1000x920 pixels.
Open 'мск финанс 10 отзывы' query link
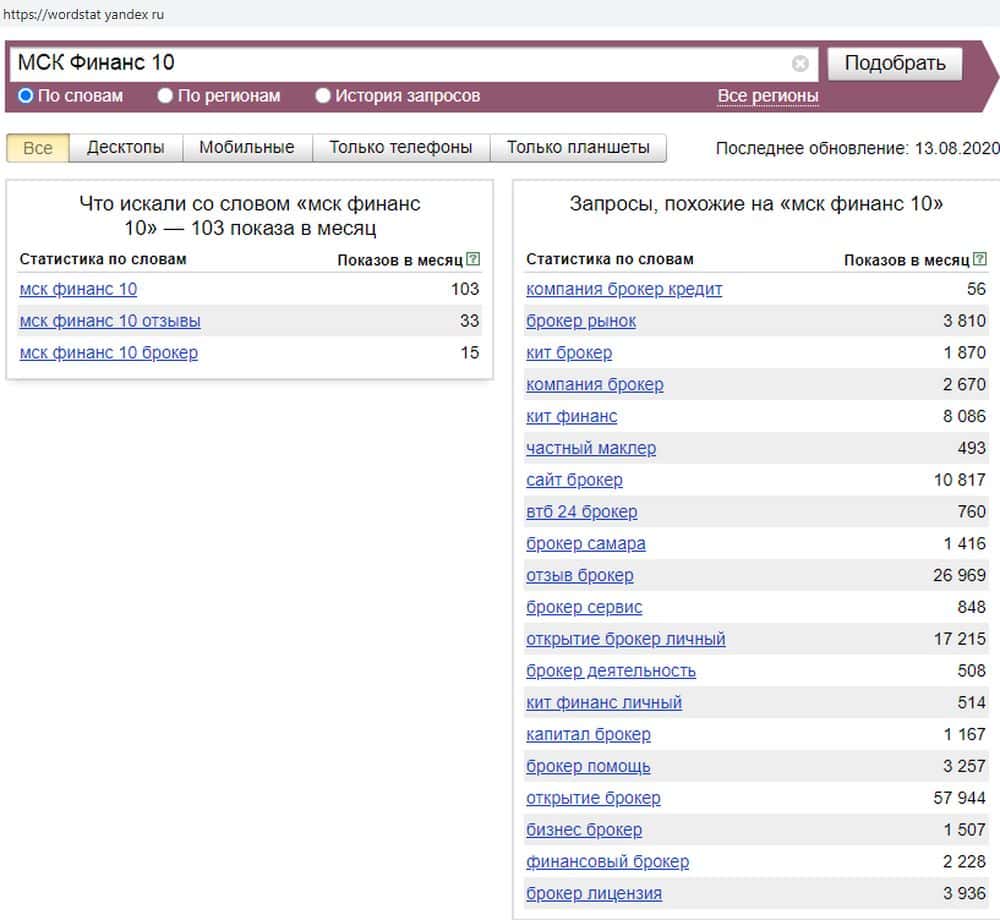(x=110, y=321)
